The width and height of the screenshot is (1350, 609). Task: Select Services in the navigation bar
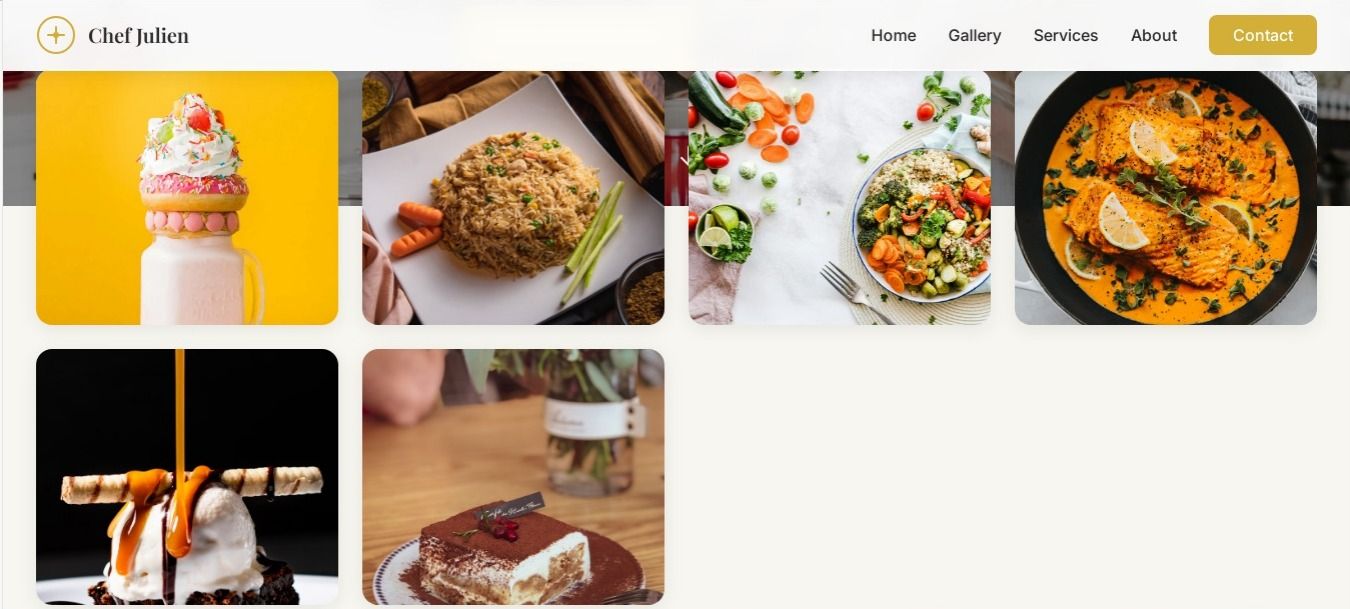coord(1065,35)
